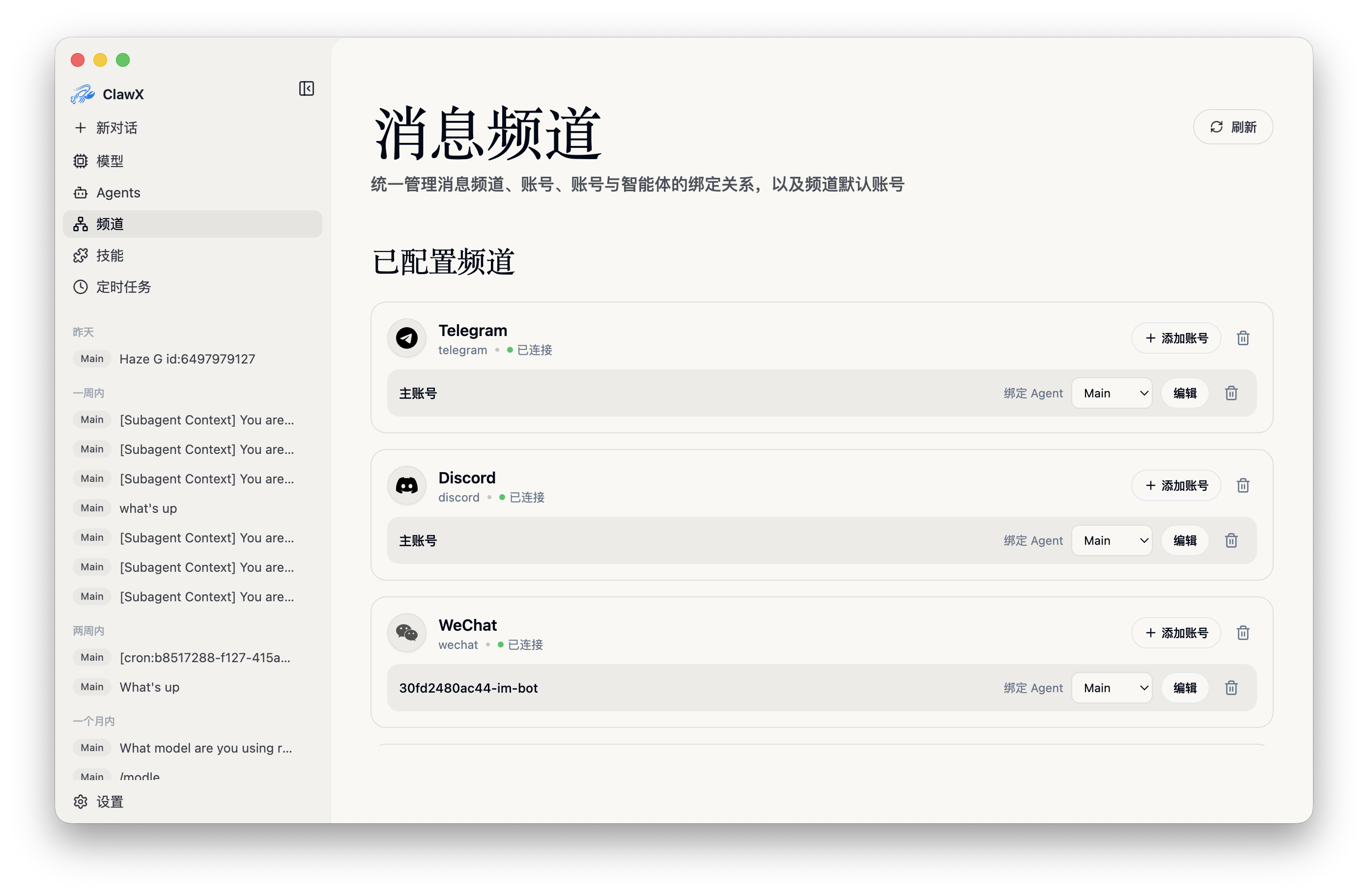Remove Discord 主账号 with its trash icon

1231,540
